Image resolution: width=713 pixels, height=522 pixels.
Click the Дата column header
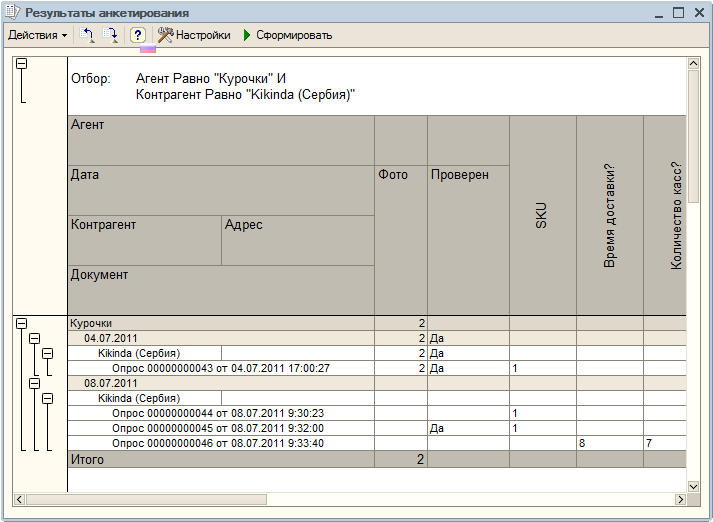[x=221, y=191]
